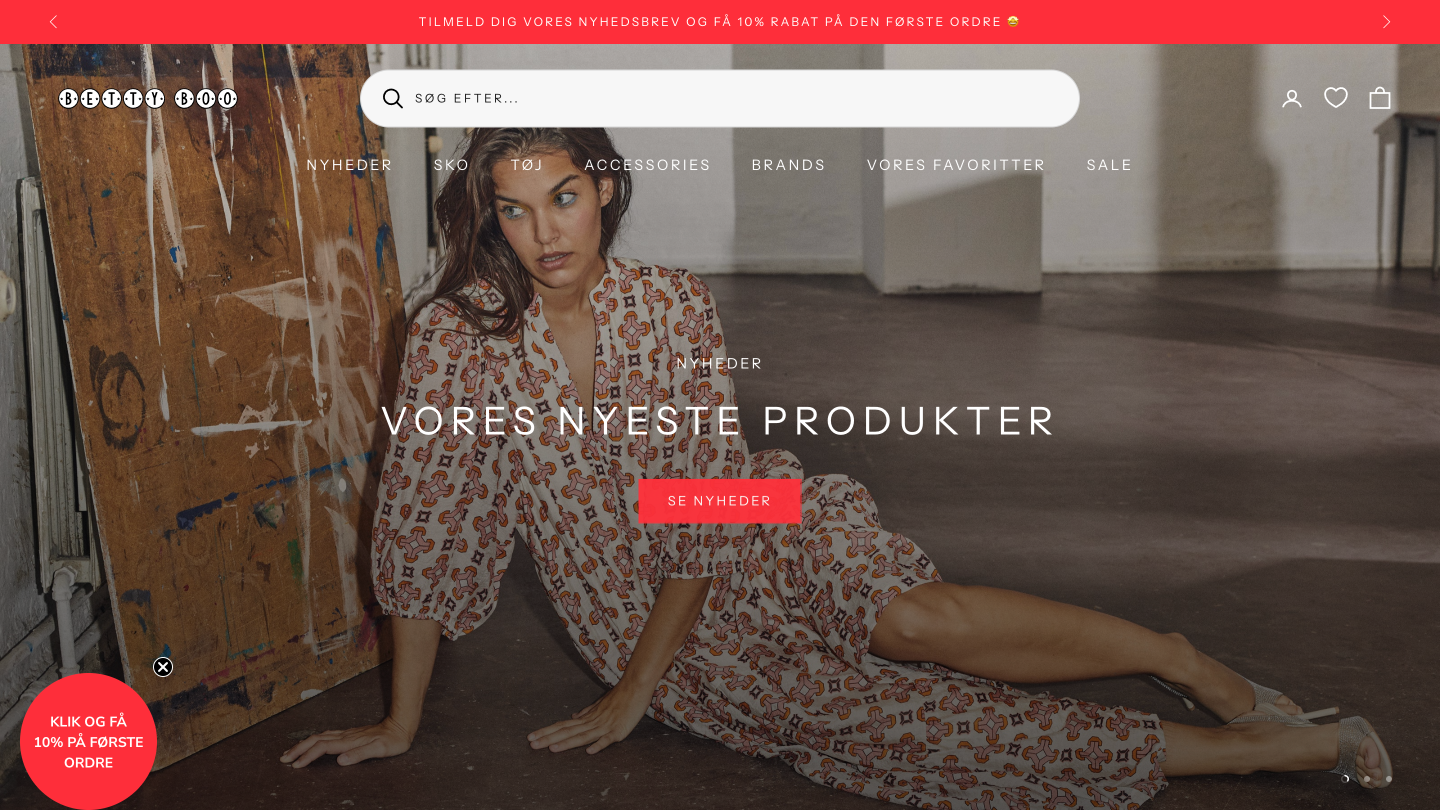Open the SALE section
The height and width of the screenshot is (810, 1440).
point(1109,165)
